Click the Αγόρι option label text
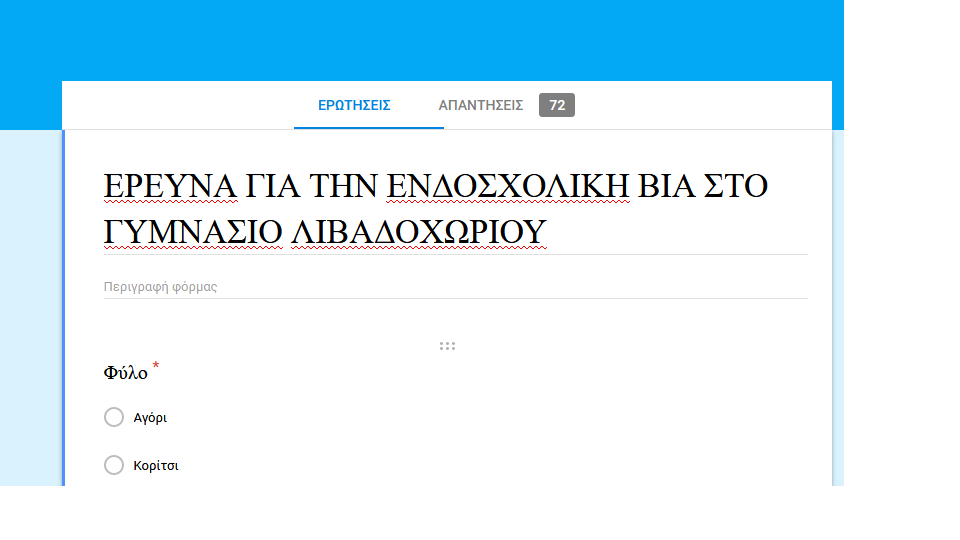The height and width of the screenshot is (540, 960). coord(150,418)
